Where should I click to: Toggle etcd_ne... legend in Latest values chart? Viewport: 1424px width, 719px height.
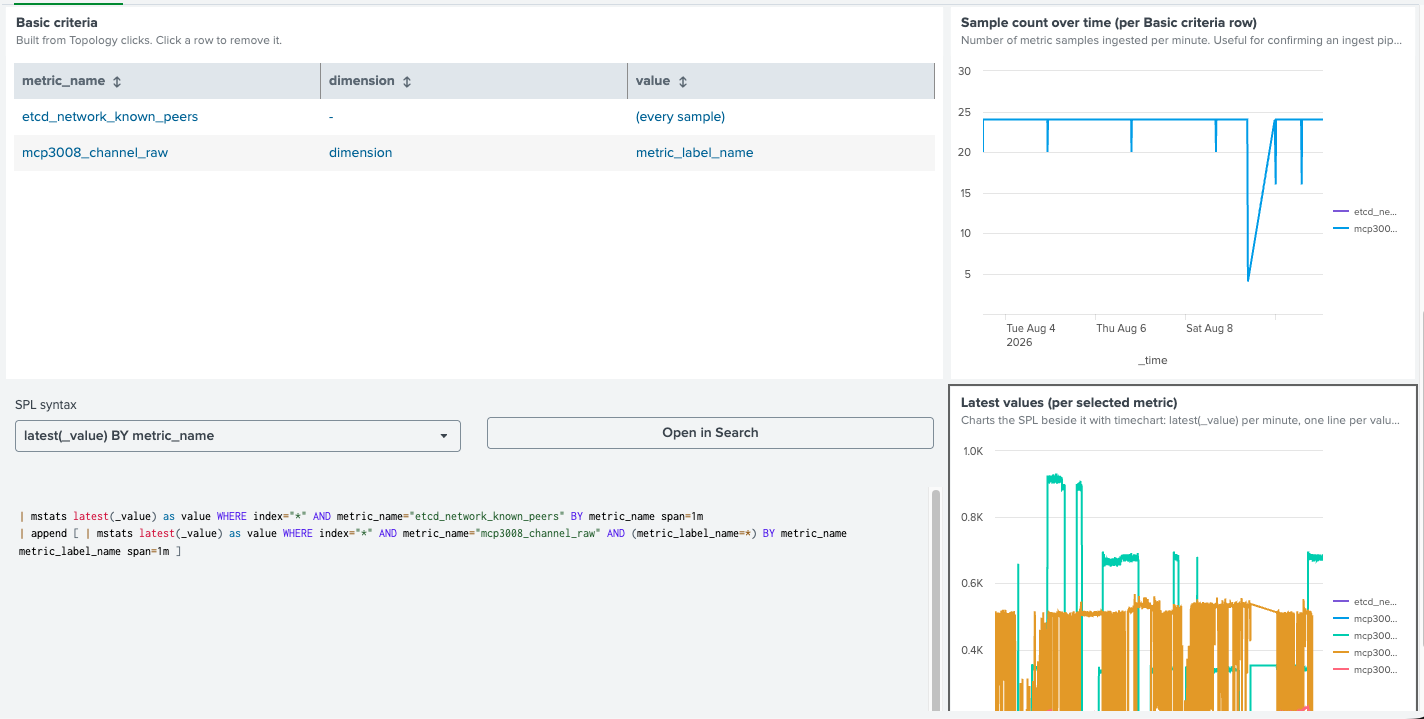click(x=1365, y=602)
